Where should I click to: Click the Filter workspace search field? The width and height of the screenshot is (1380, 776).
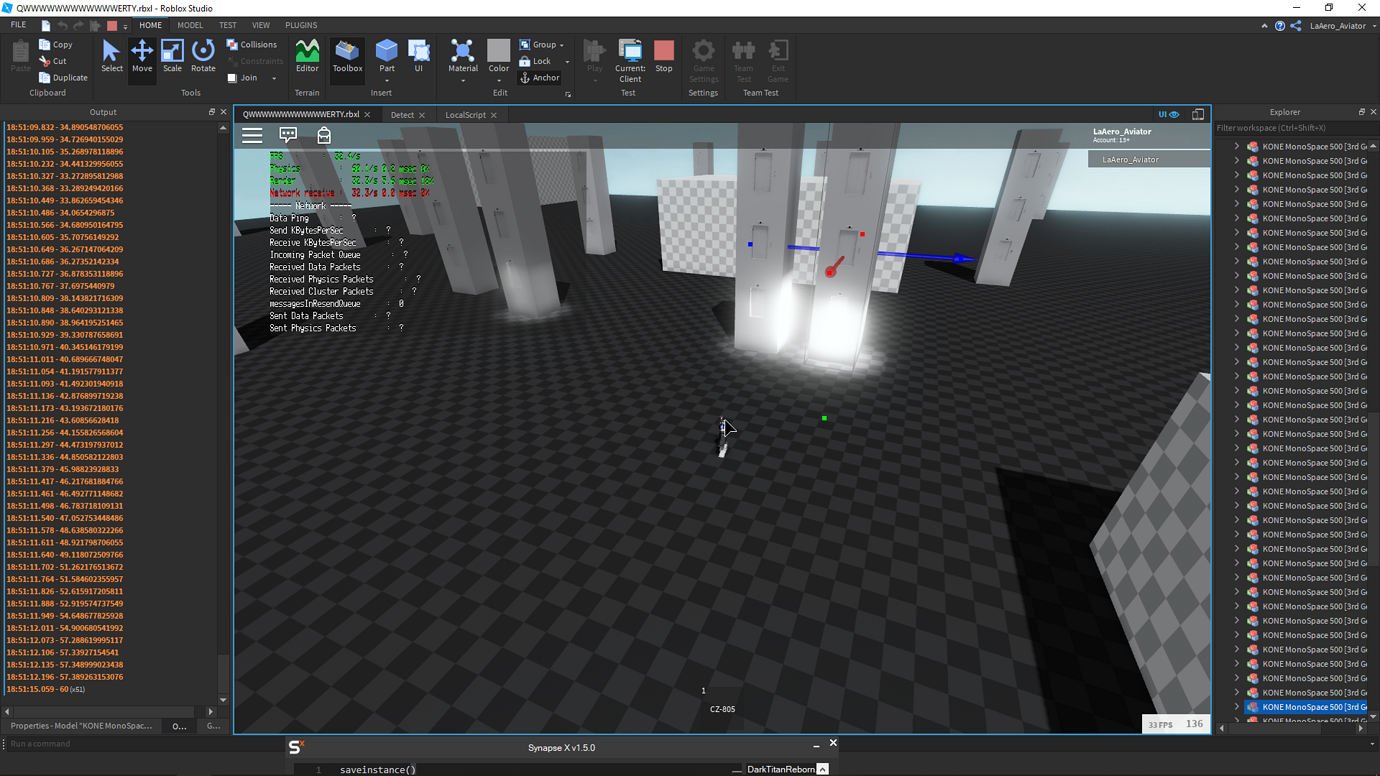[x=1296, y=128]
